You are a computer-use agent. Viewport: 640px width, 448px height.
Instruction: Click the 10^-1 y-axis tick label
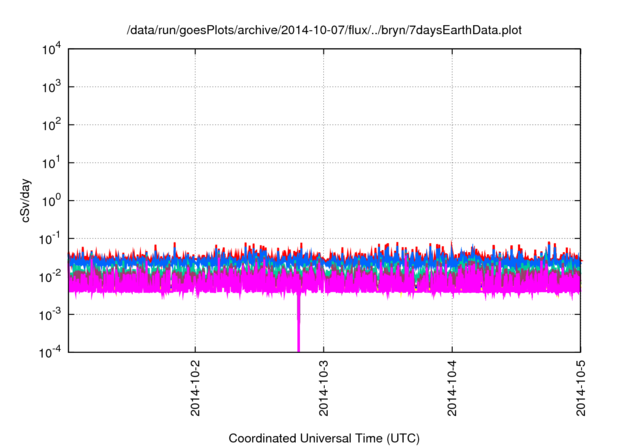pos(50,239)
